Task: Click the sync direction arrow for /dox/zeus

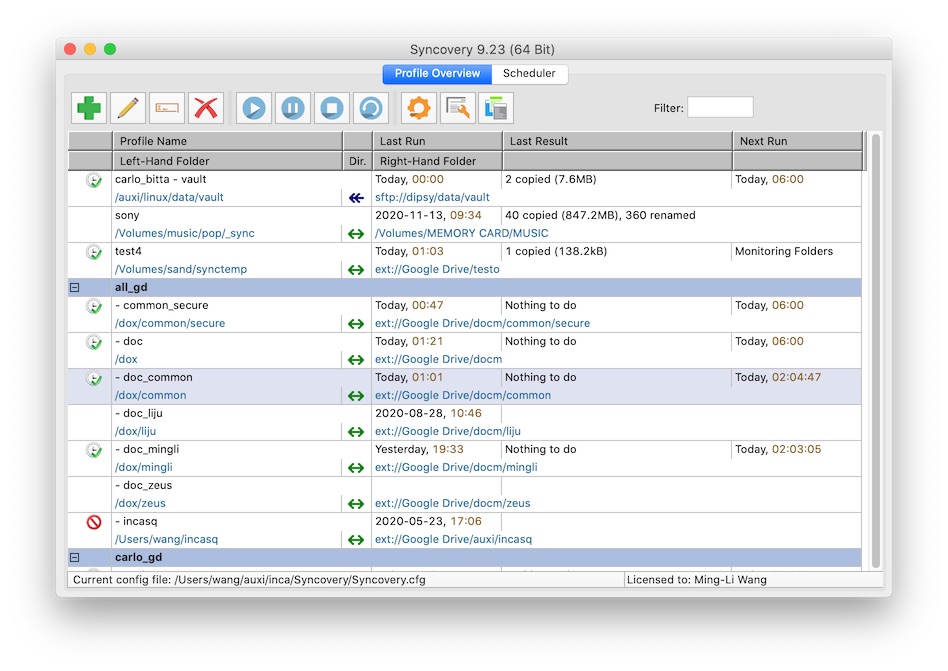Action: click(x=356, y=504)
